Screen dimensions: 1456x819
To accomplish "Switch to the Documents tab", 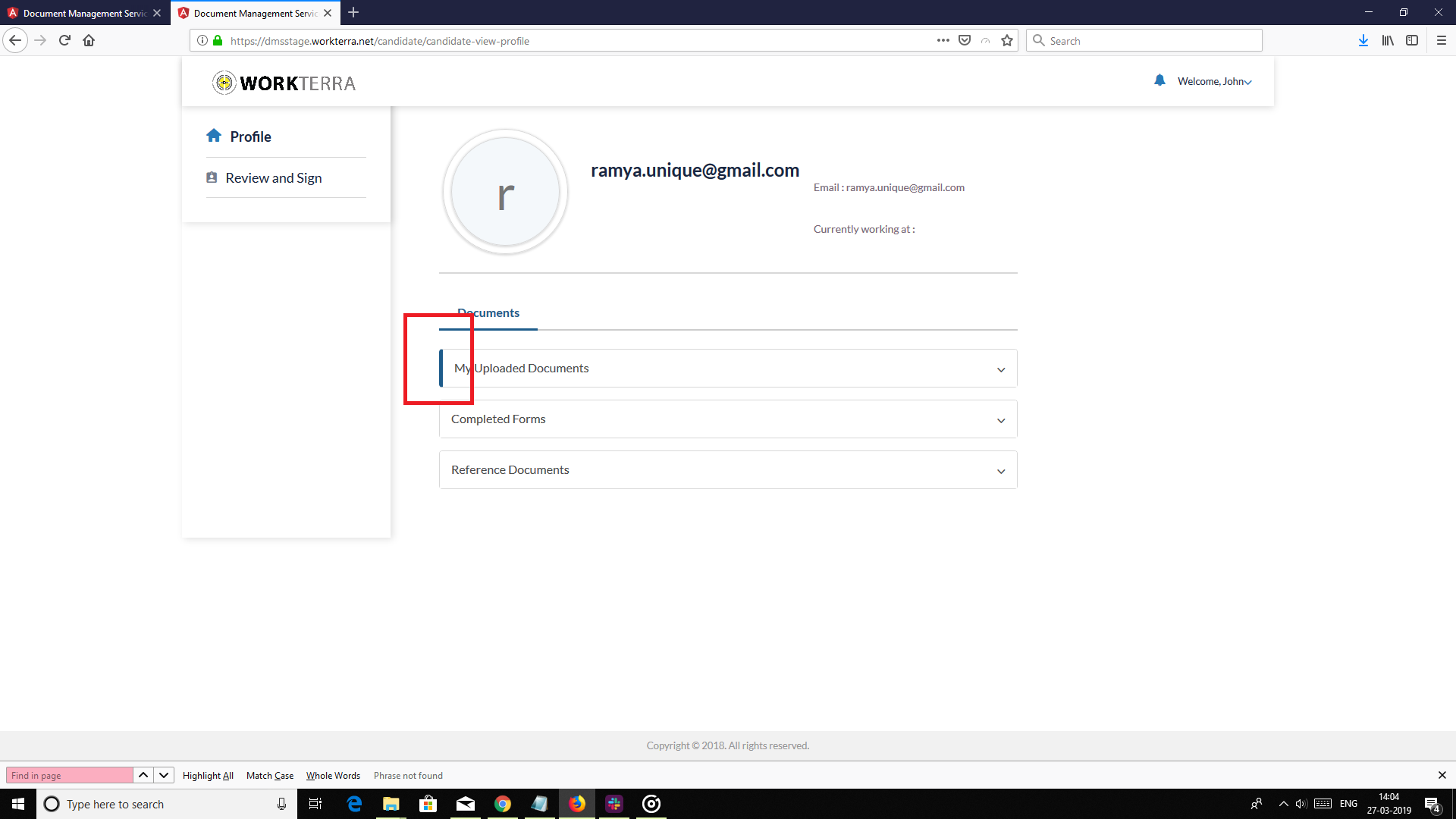I will (488, 312).
